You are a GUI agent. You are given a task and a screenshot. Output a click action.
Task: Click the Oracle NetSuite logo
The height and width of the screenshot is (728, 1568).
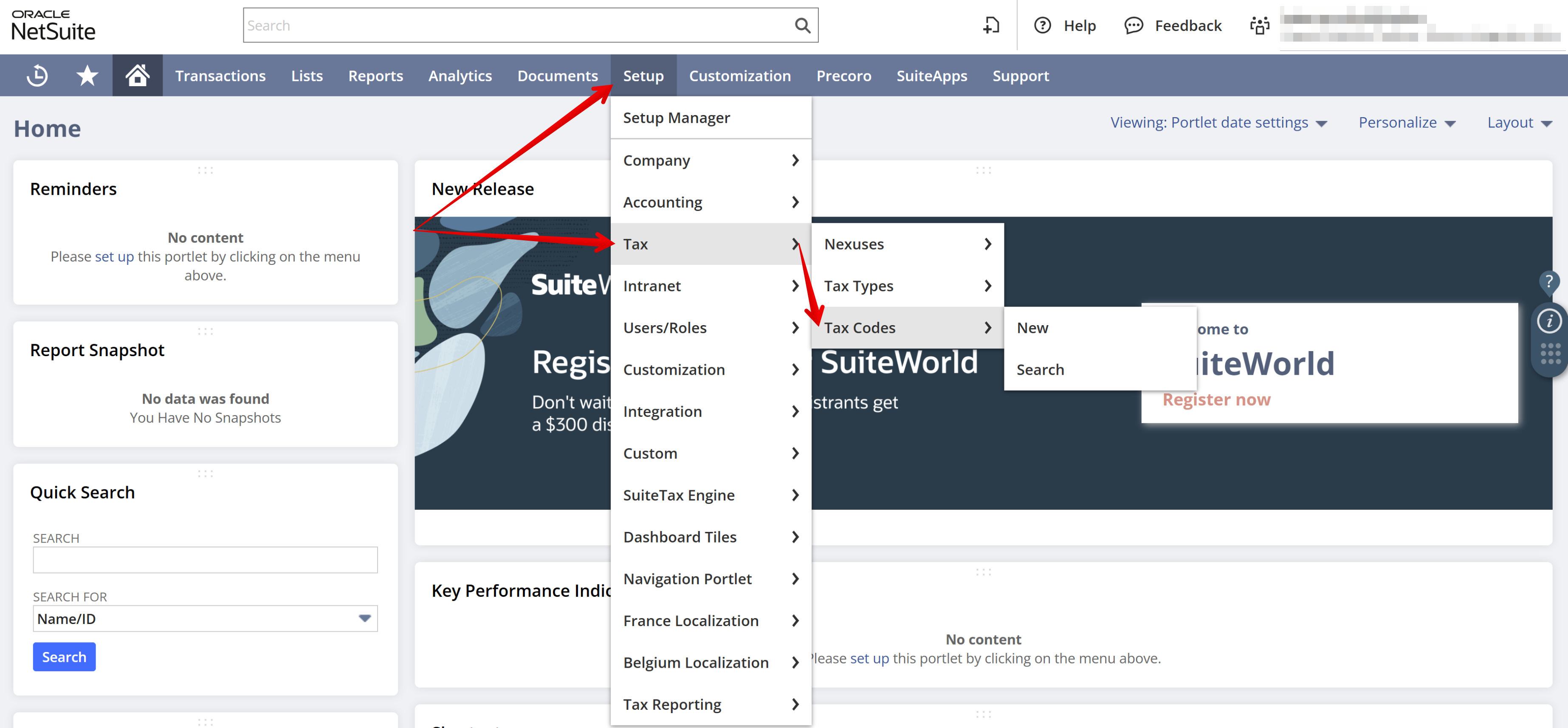point(54,25)
